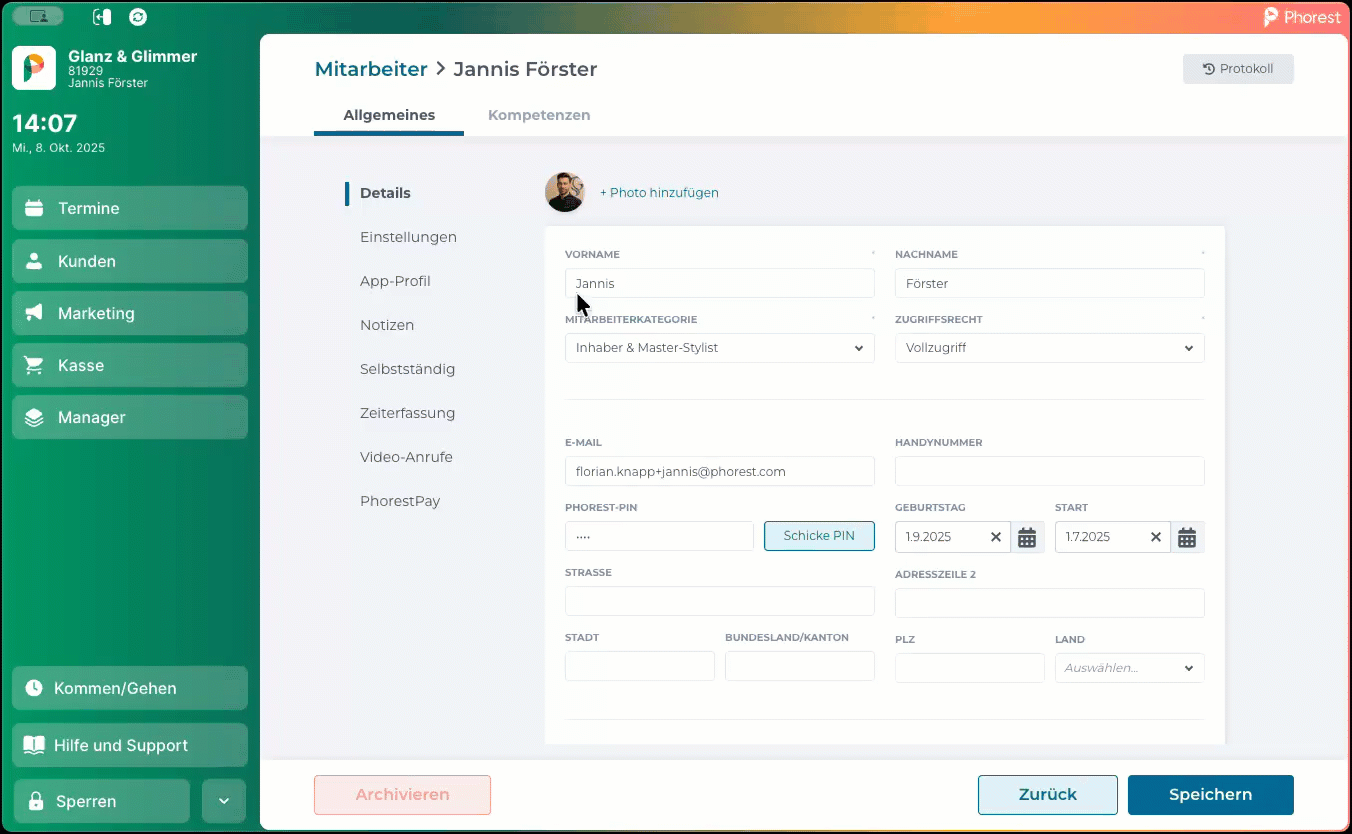The width and height of the screenshot is (1352, 834).
Task: Click into the Handynummer input field
Action: pos(1049,471)
